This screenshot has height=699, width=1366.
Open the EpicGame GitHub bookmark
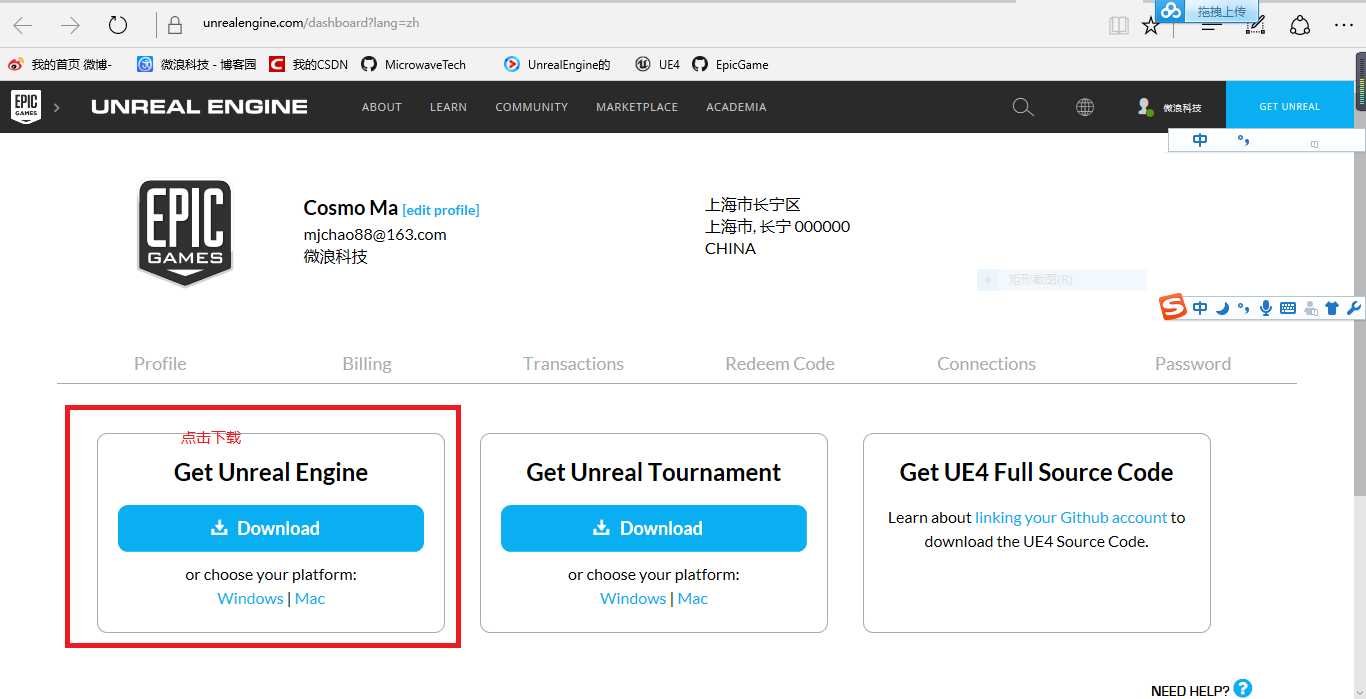click(730, 64)
